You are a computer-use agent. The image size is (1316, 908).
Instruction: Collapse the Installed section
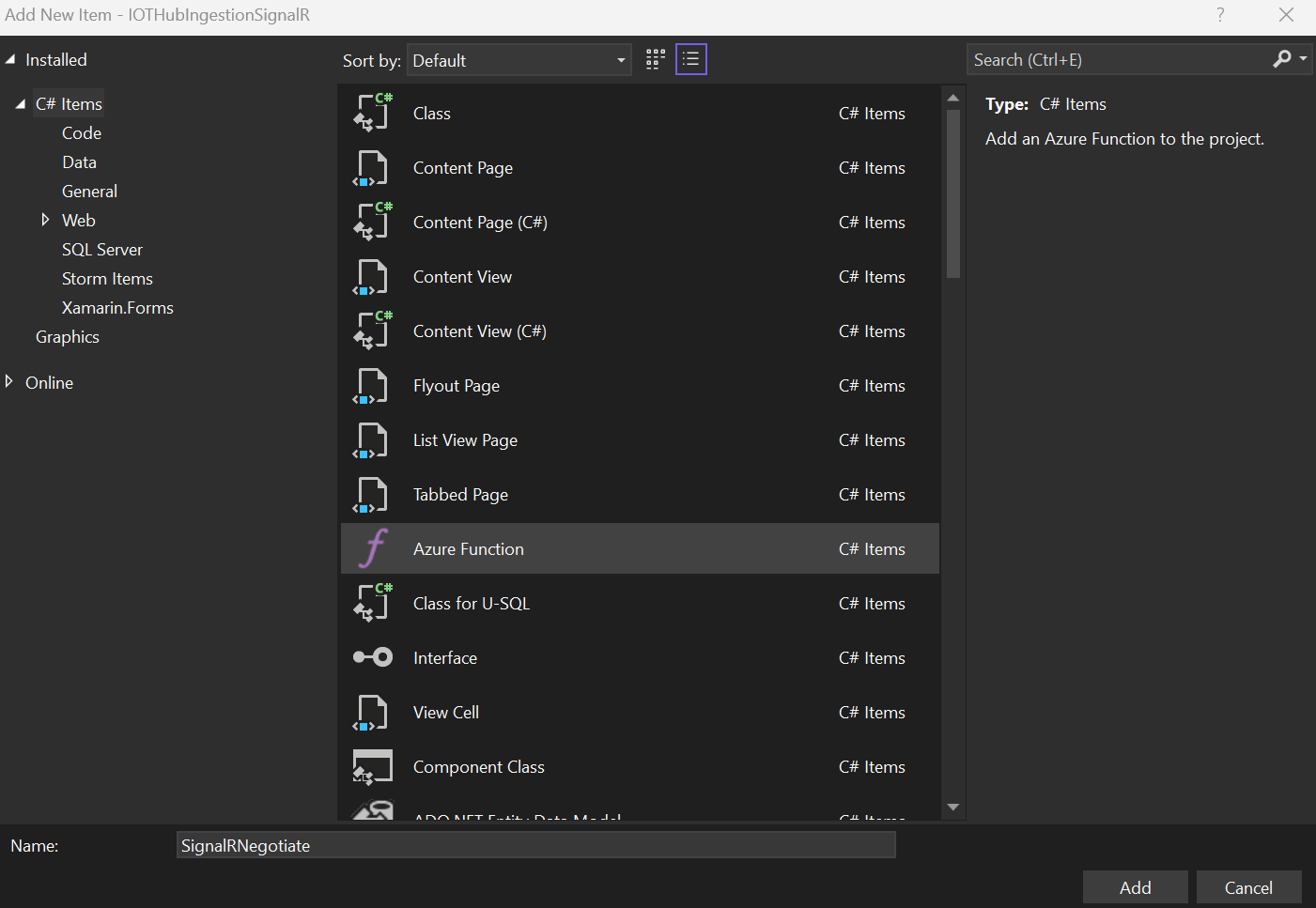coord(10,59)
